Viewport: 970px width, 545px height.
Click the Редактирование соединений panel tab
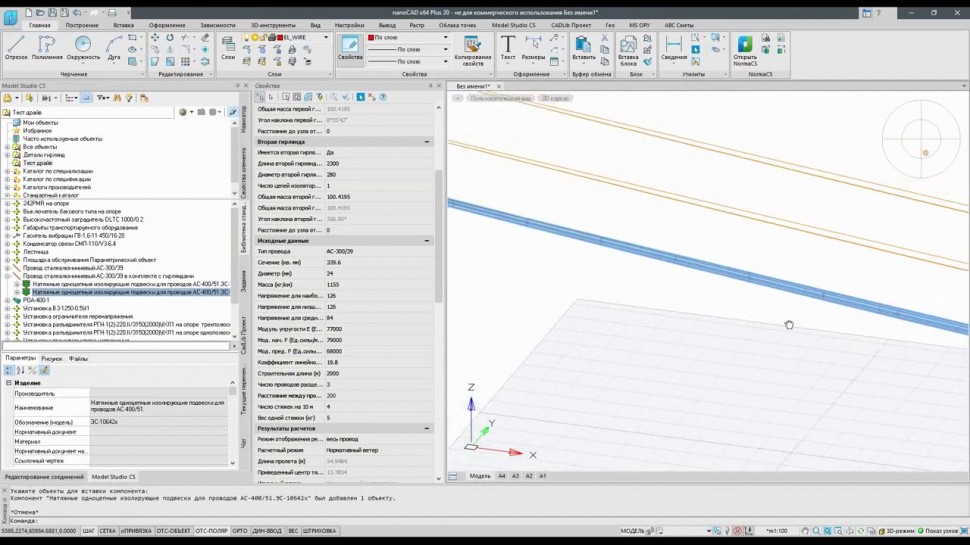point(42,477)
